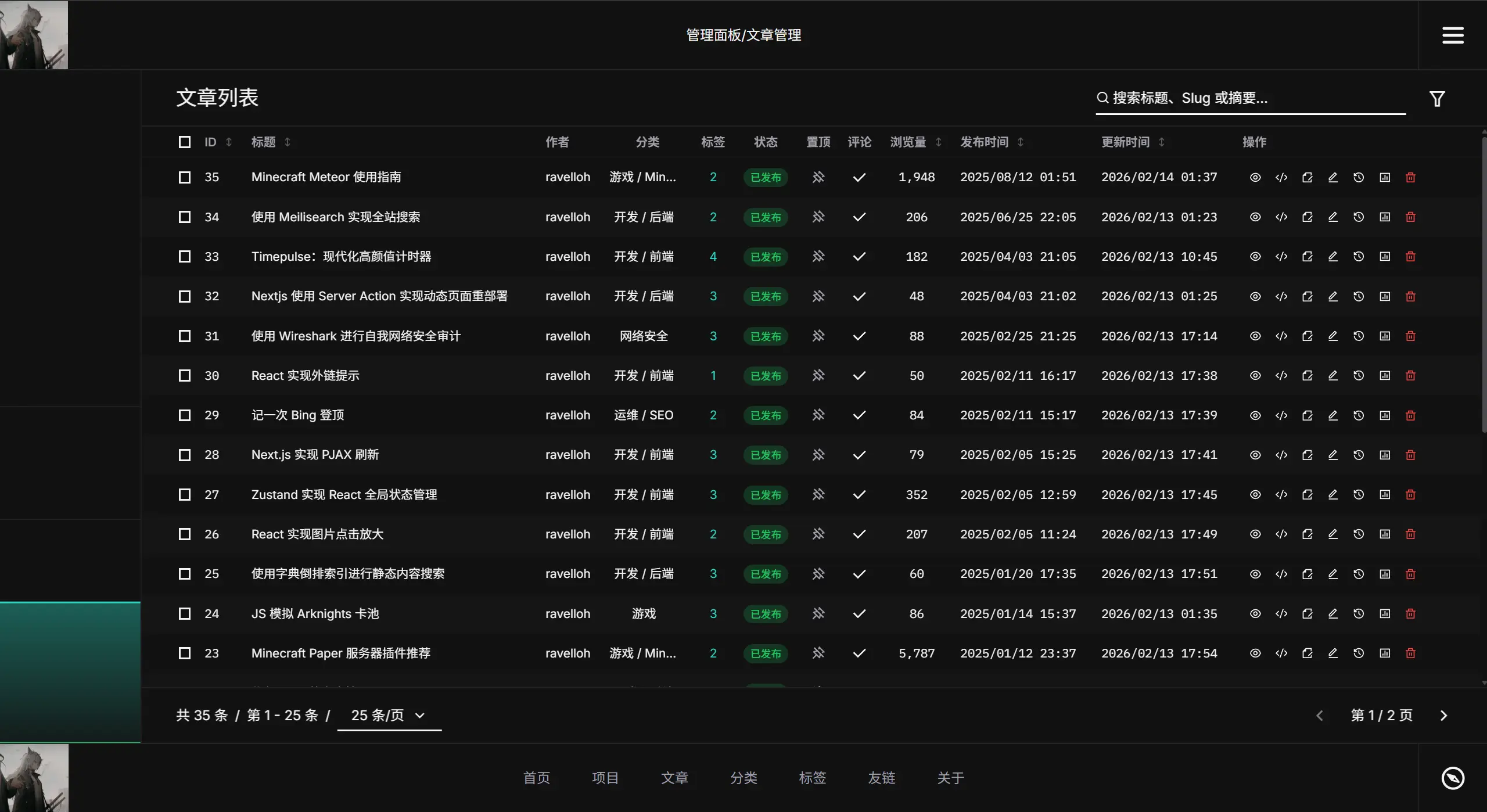The width and height of the screenshot is (1487, 812).
Task: Tick the checkbox for JS 模拟 Arknights 卡池
Action: pyautogui.click(x=185, y=613)
